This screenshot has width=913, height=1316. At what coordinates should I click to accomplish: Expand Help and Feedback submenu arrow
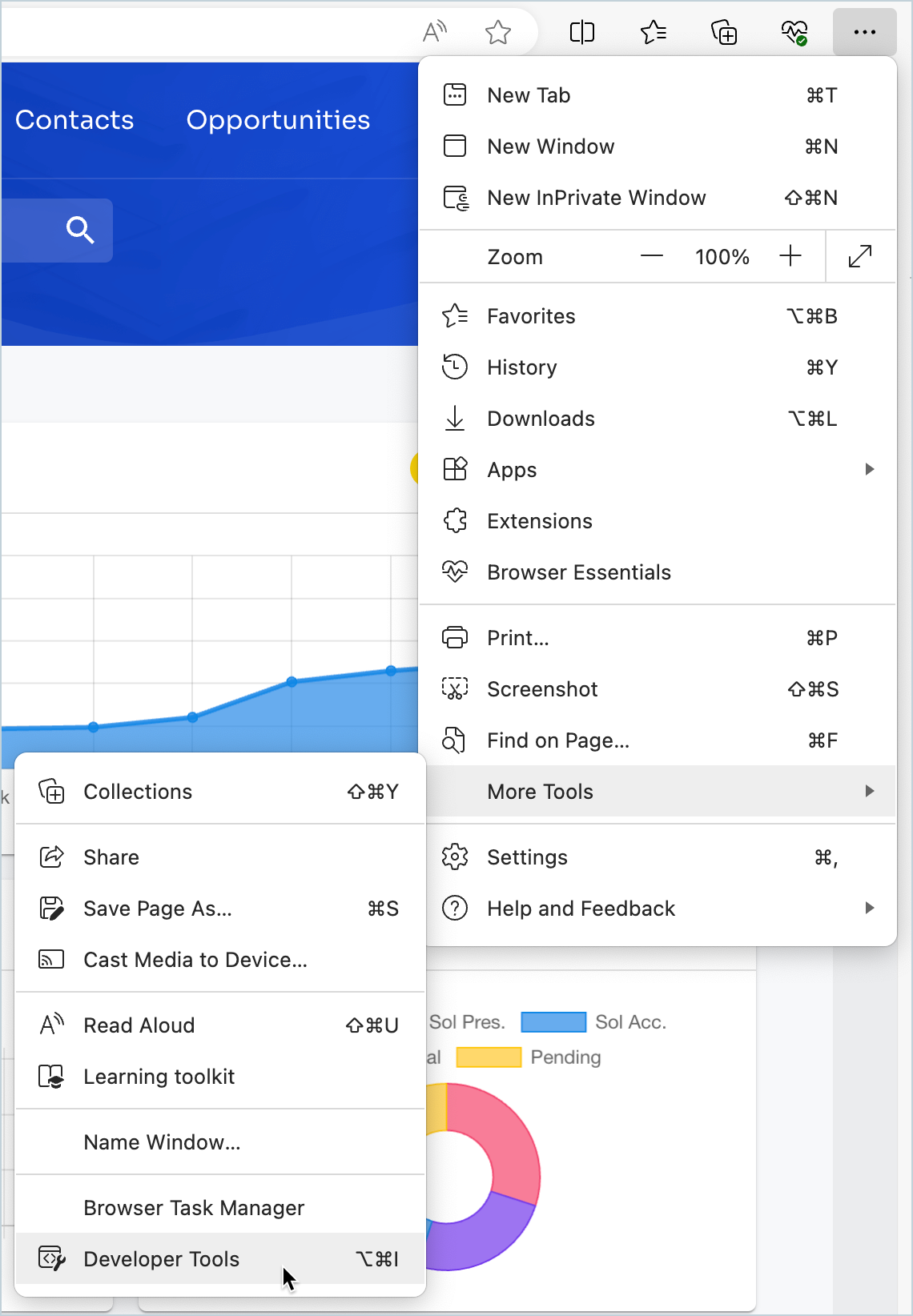point(870,908)
